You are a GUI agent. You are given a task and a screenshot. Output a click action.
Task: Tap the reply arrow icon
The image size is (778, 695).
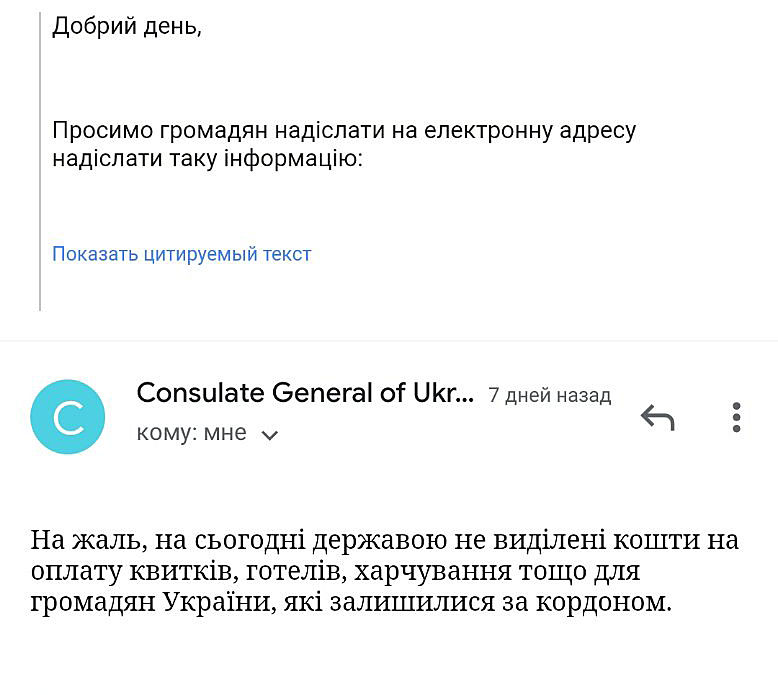click(x=657, y=417)
